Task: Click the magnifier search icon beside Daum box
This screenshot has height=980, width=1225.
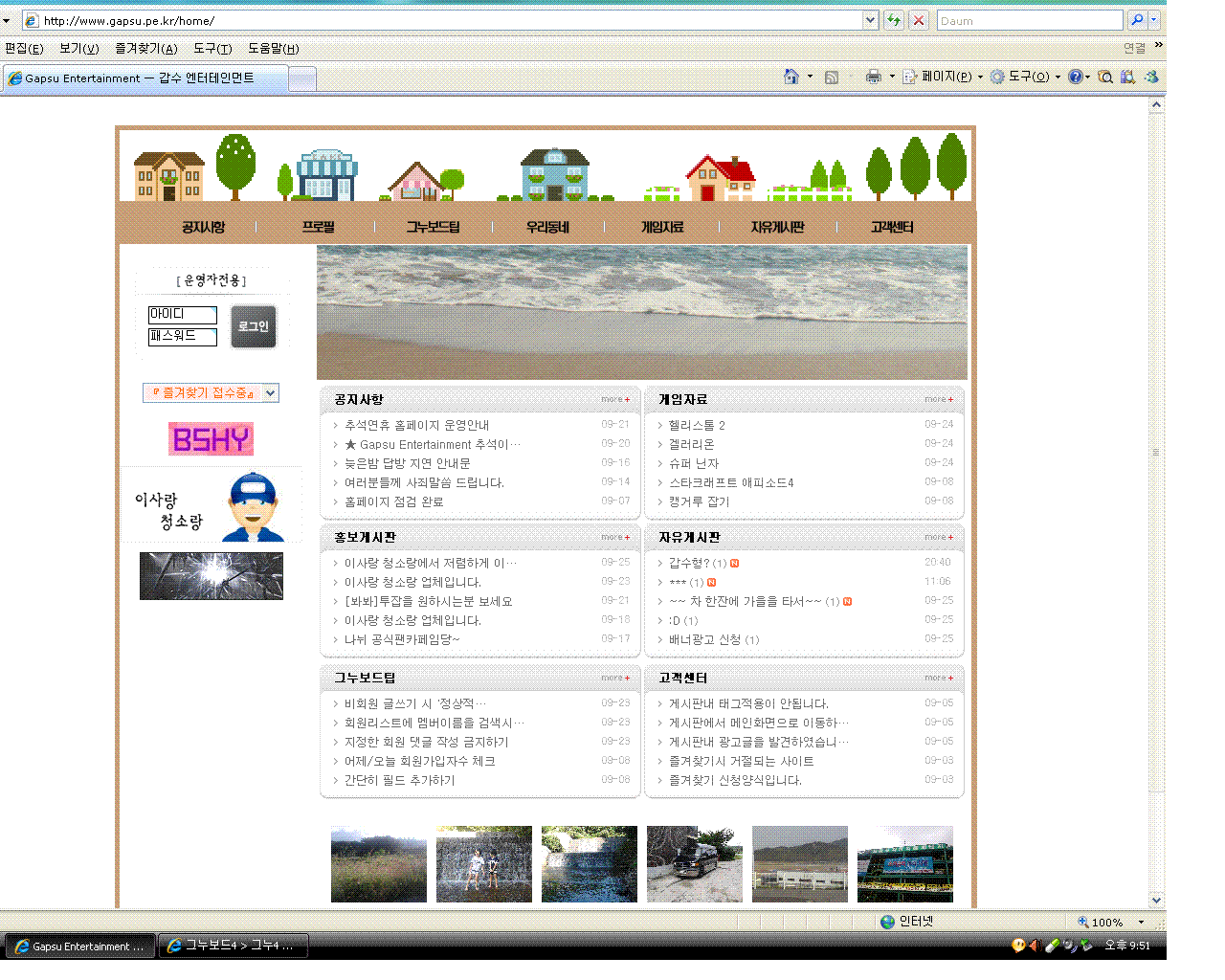Action: (1137, 20)
